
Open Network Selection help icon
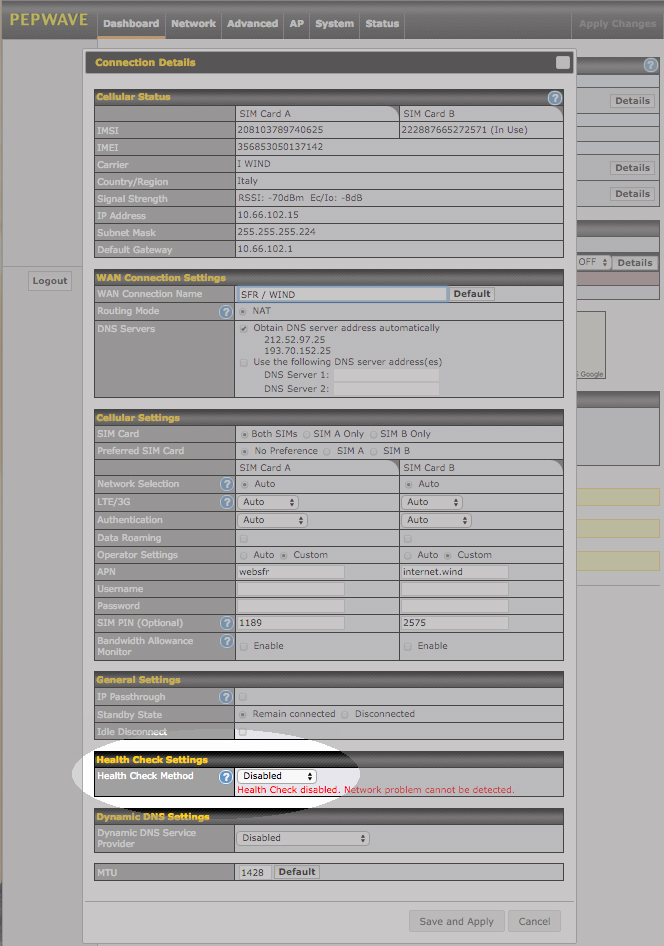coord(226,484)
